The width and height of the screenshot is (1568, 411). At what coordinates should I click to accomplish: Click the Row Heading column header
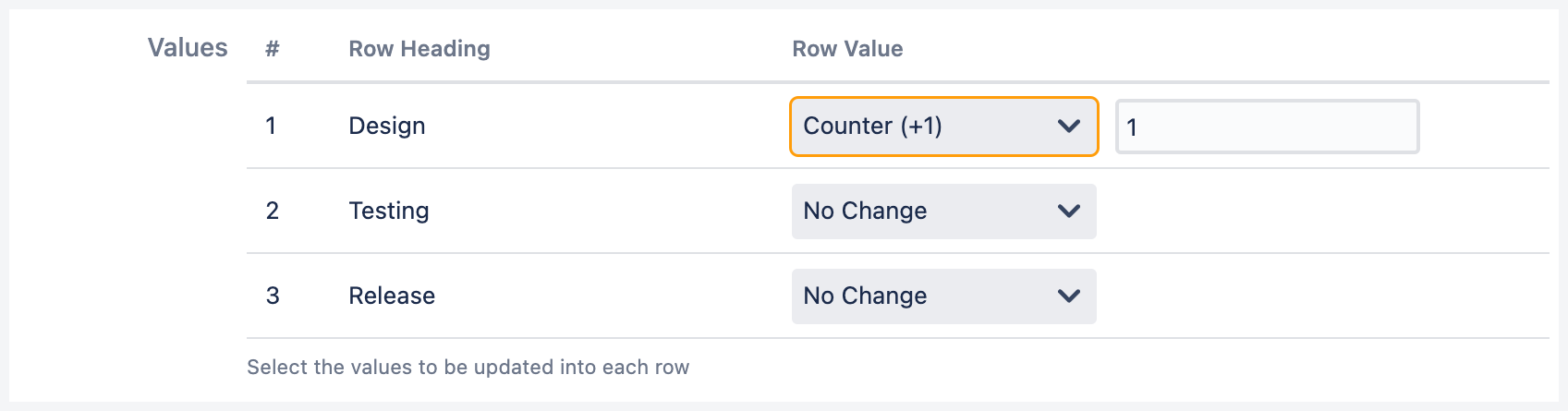click(x=419, y=49)
